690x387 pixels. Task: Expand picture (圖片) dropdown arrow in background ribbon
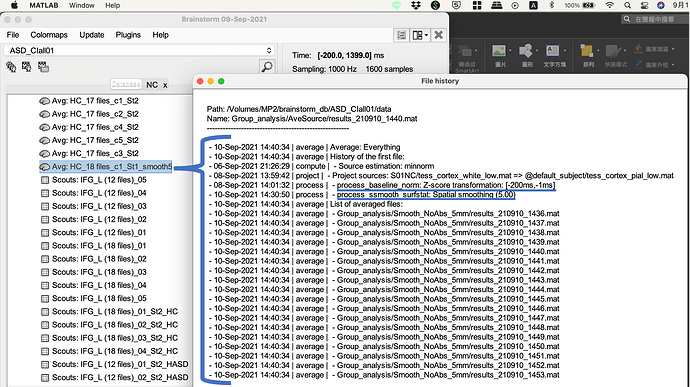(x=510, y=51)
